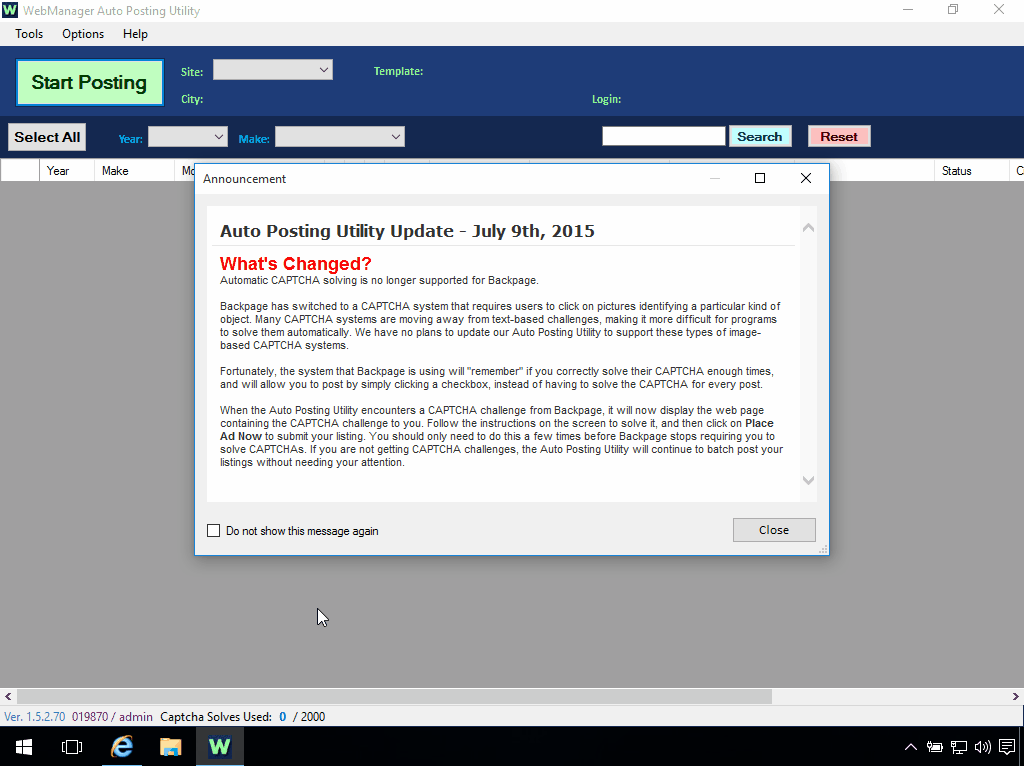Viewport: 1024px width, 766px height.
Task: Click the 'What's Changed?' heading
Action: 296,264
